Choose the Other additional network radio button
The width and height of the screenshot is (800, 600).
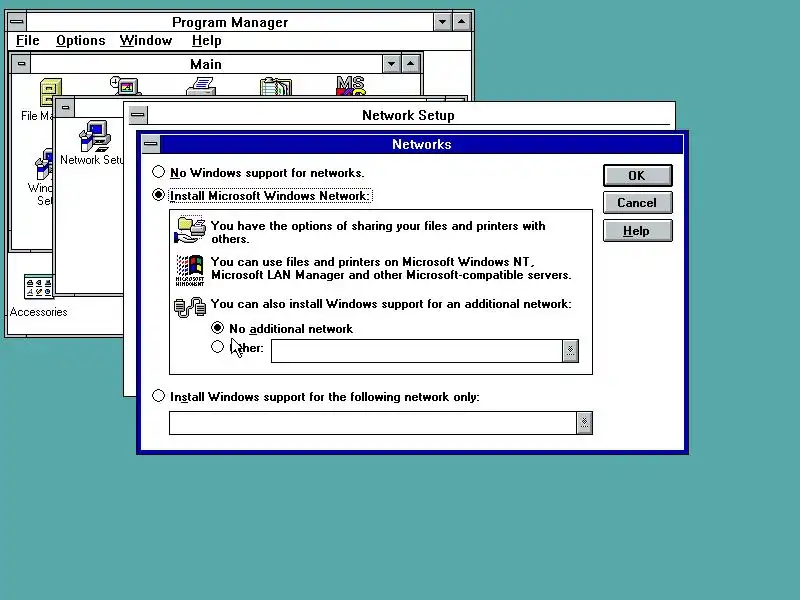[x=217, y=347]
